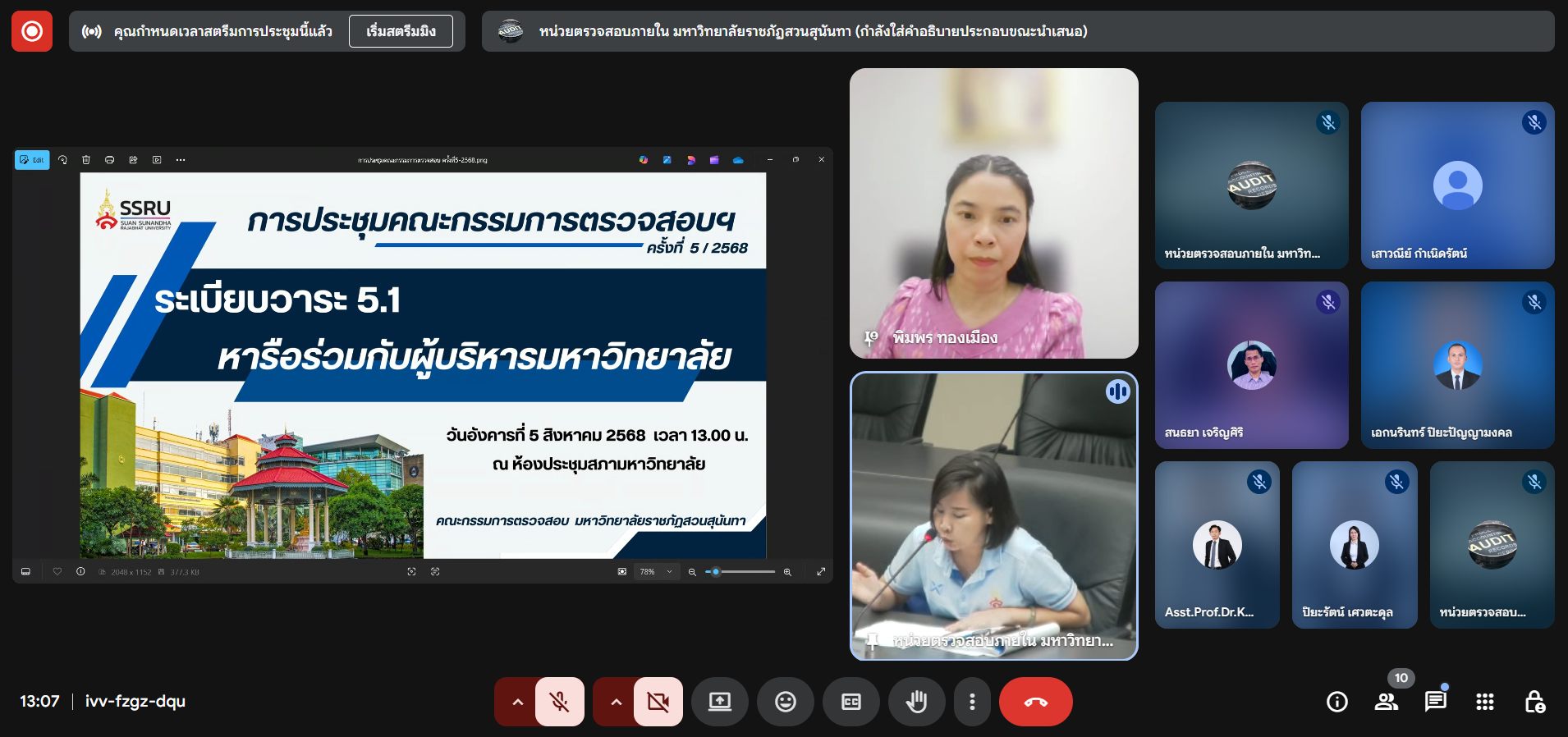The width and height of the screenshot is (1568, 737).
Task: Open the three-dot more options menu
Action: point(972,702)
